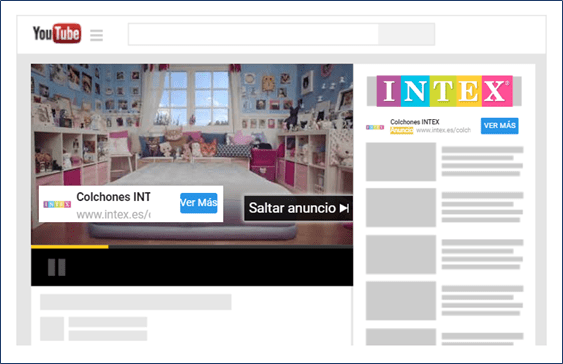The height and width of the screenshot is (364, 563).
Task: Click the small INTEX logo in video overlay
Action: [57, 204]
